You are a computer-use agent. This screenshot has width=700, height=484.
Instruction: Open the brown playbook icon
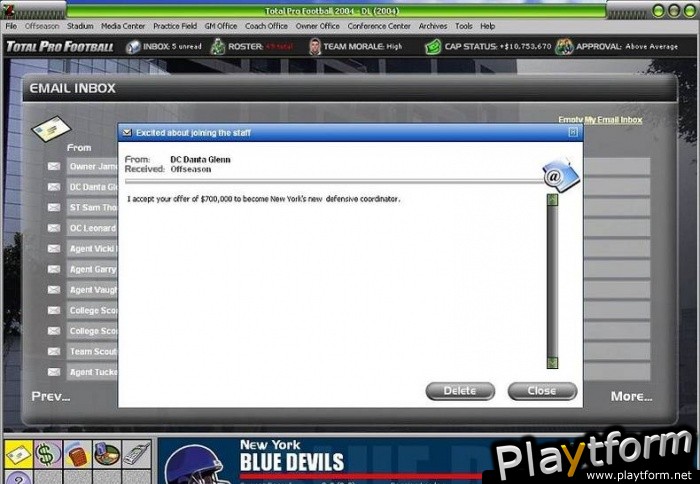[77, 455]
